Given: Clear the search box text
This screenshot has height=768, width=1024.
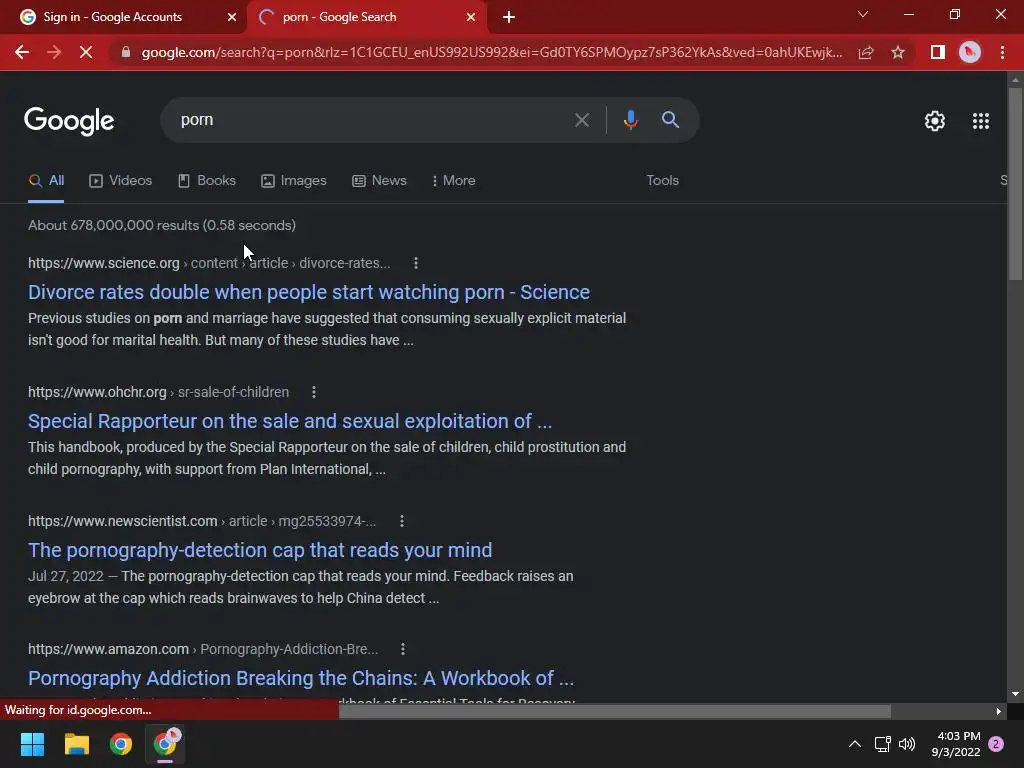Looking at the screenshot, I should [581, 120].
